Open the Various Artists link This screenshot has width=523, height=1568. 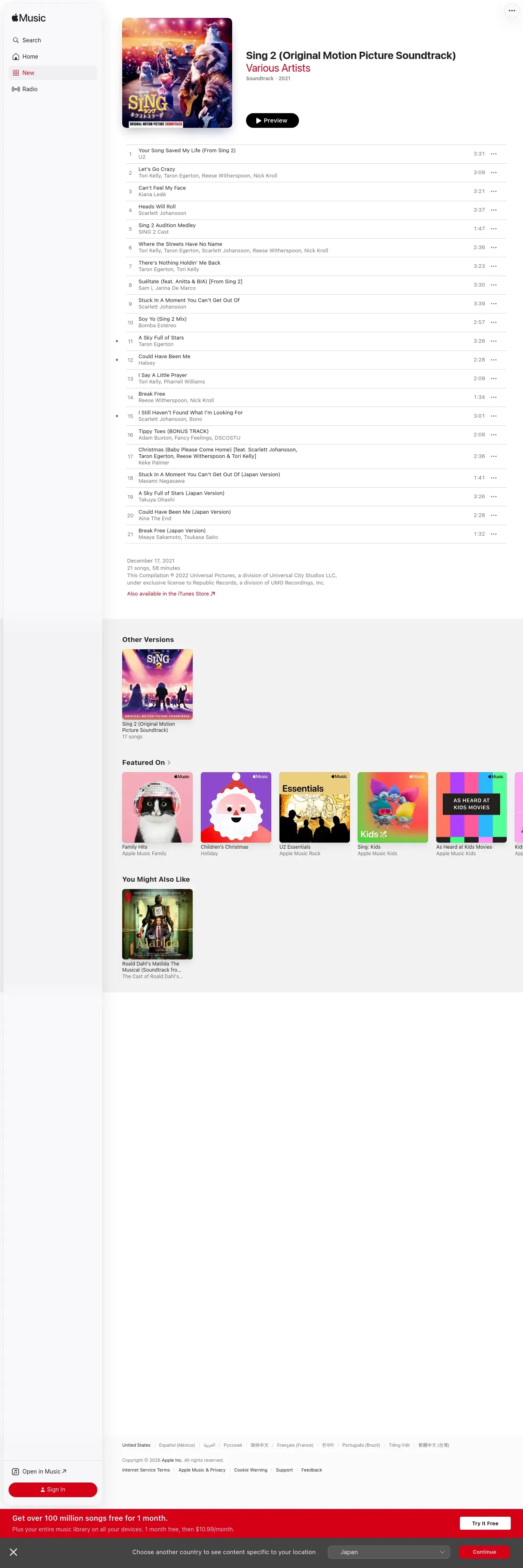[278, 68]
